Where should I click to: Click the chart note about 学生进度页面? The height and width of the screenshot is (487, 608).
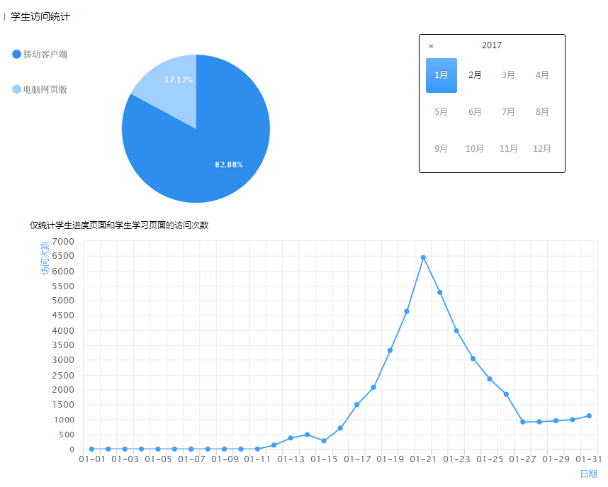[119, 225]
